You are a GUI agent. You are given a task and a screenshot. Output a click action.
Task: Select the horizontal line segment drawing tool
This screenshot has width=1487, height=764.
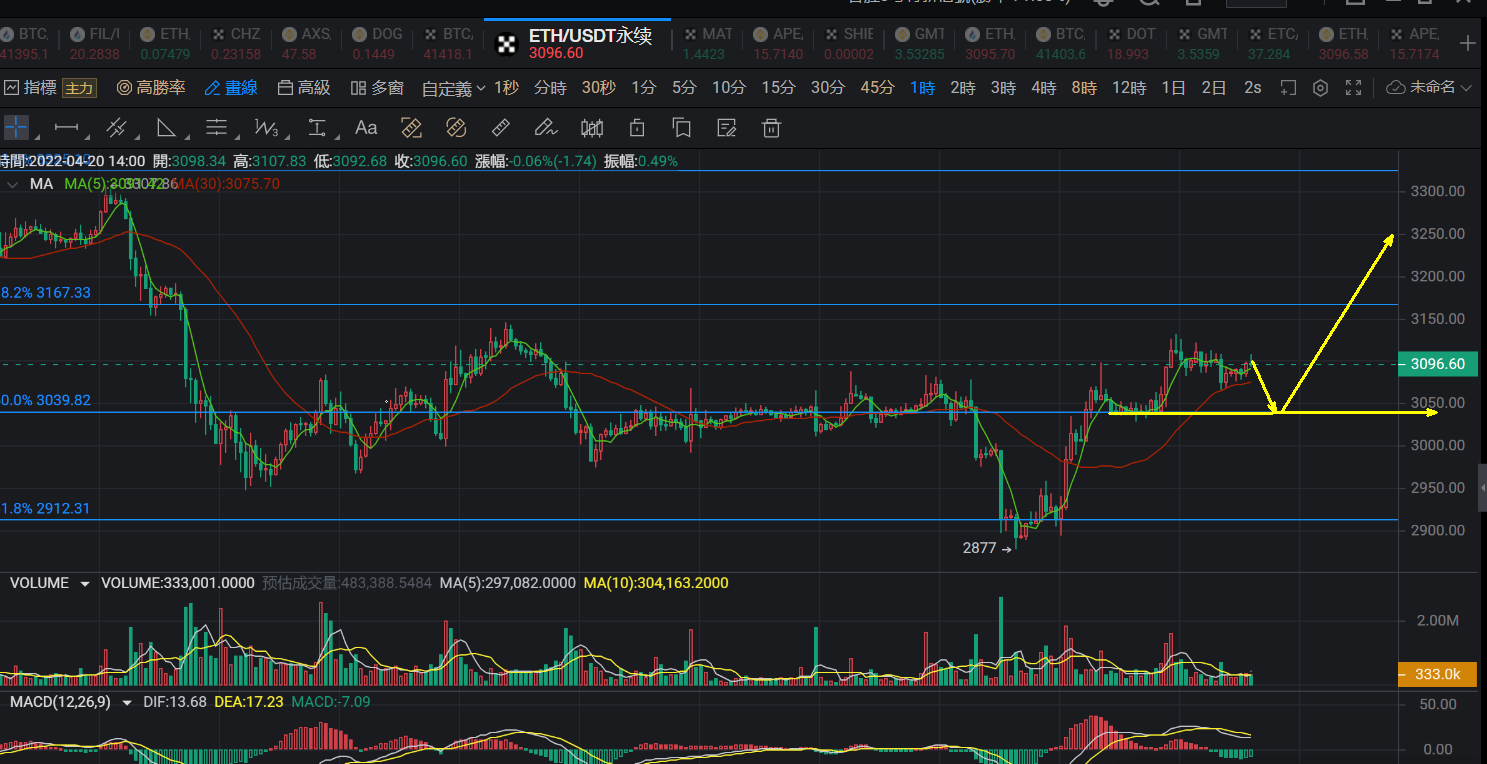click(x=66, y=128)
